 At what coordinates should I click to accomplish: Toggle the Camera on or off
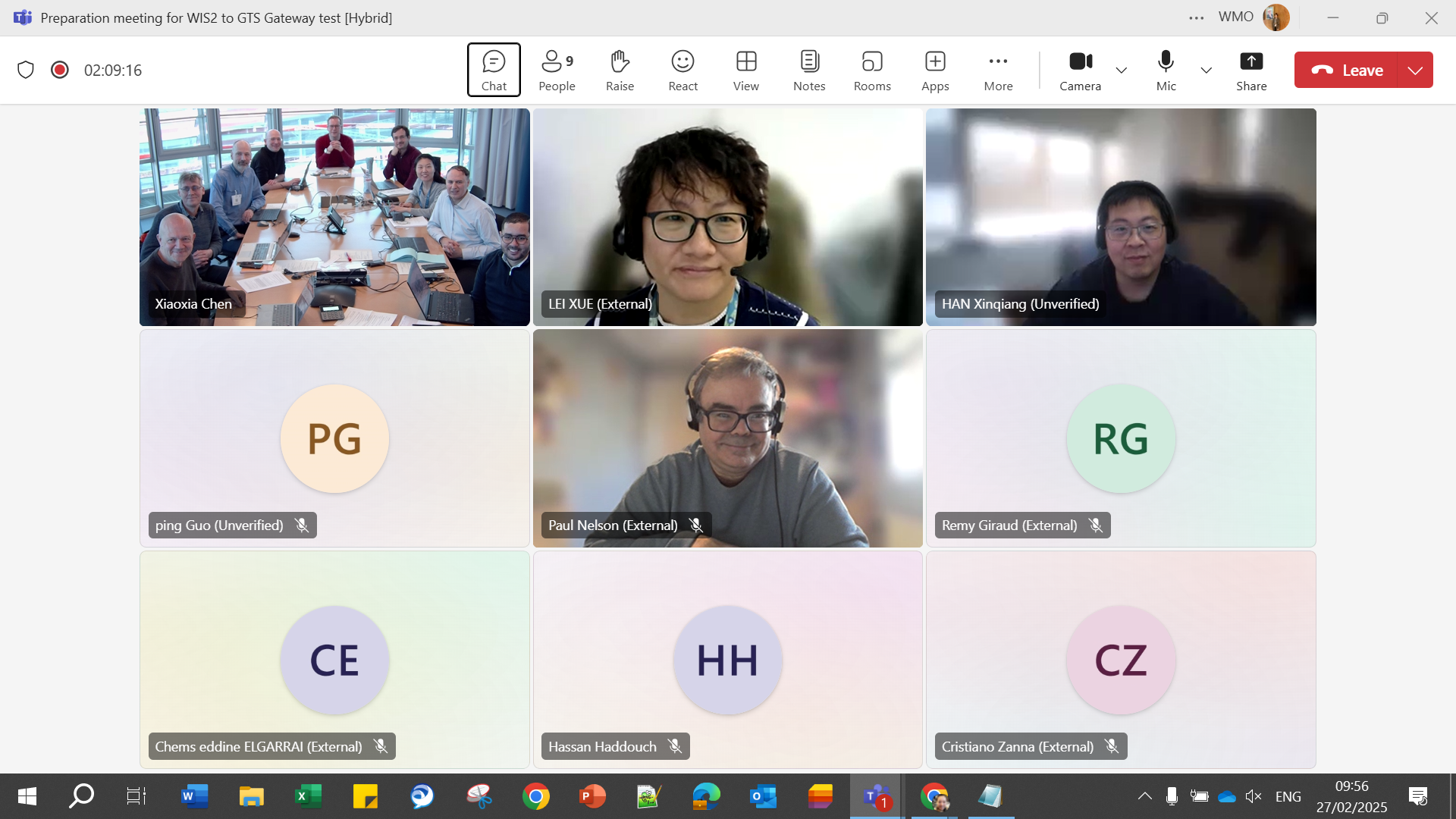point(1080,70)
